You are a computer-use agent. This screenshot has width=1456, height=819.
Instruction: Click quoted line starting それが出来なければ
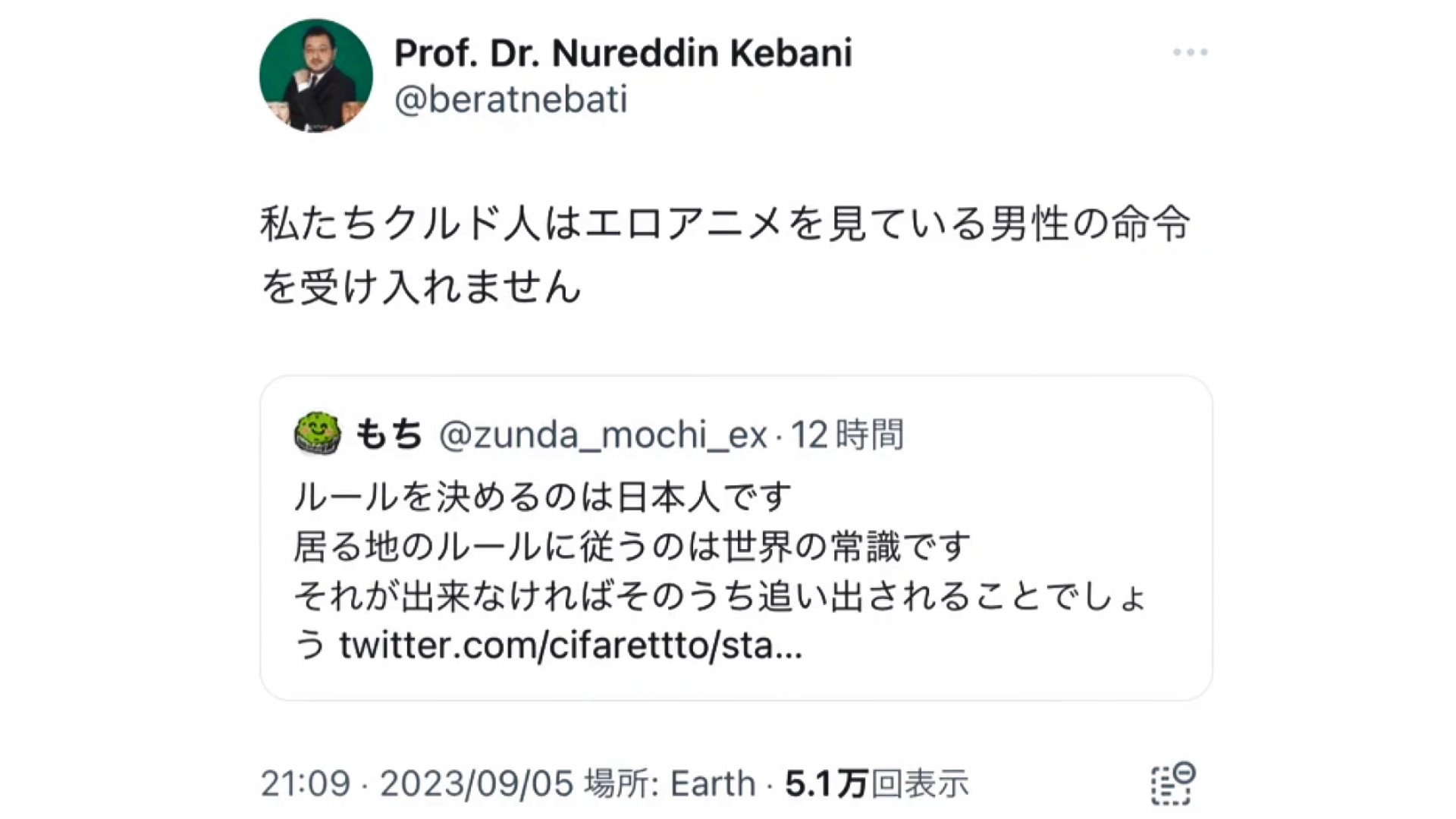coord(719,596)
